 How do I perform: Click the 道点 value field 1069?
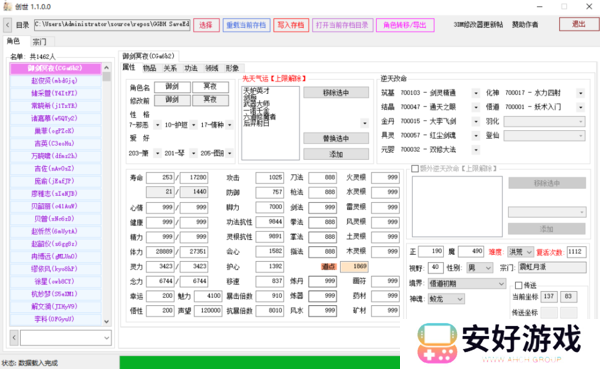click(354, 266)
